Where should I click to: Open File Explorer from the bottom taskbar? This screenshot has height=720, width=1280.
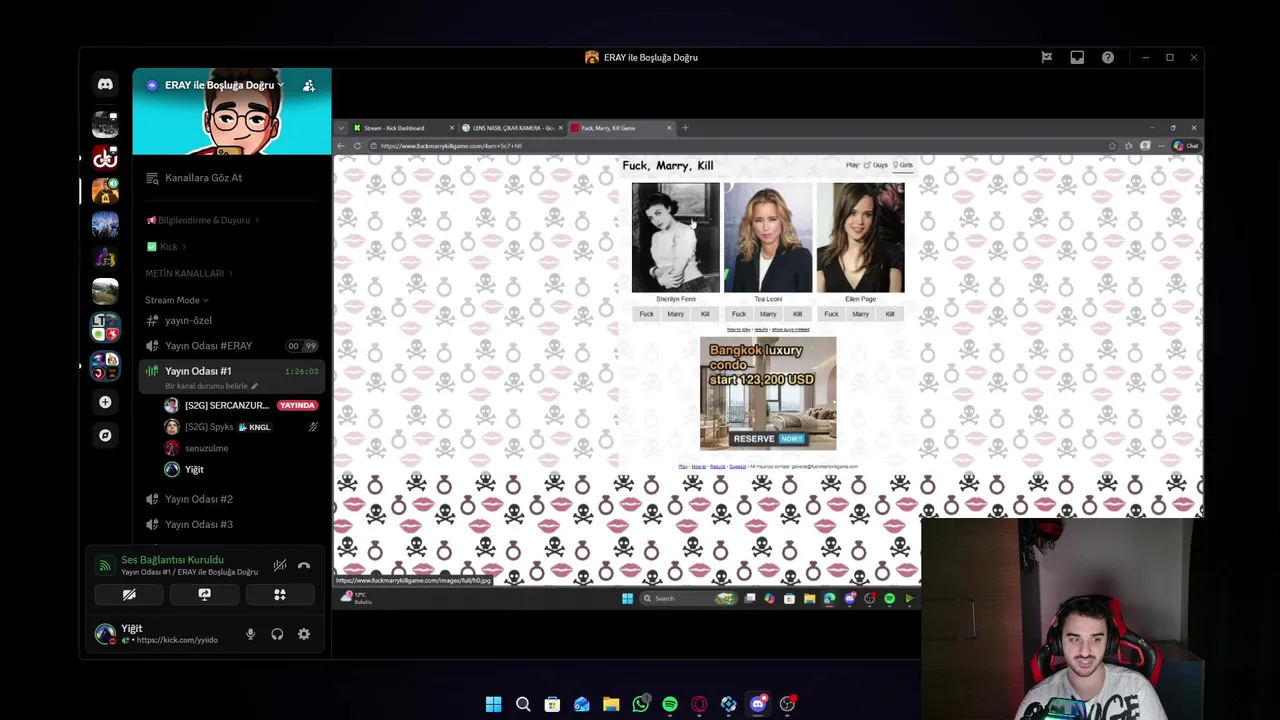(x=611, y=704)
